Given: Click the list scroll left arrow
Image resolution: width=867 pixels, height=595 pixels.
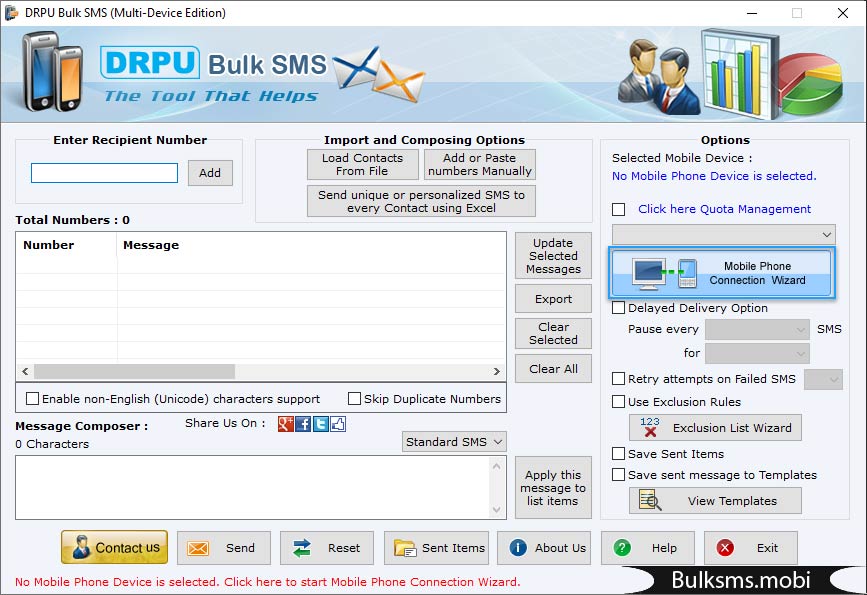Looking at the screenshot, I should point(25,371).
